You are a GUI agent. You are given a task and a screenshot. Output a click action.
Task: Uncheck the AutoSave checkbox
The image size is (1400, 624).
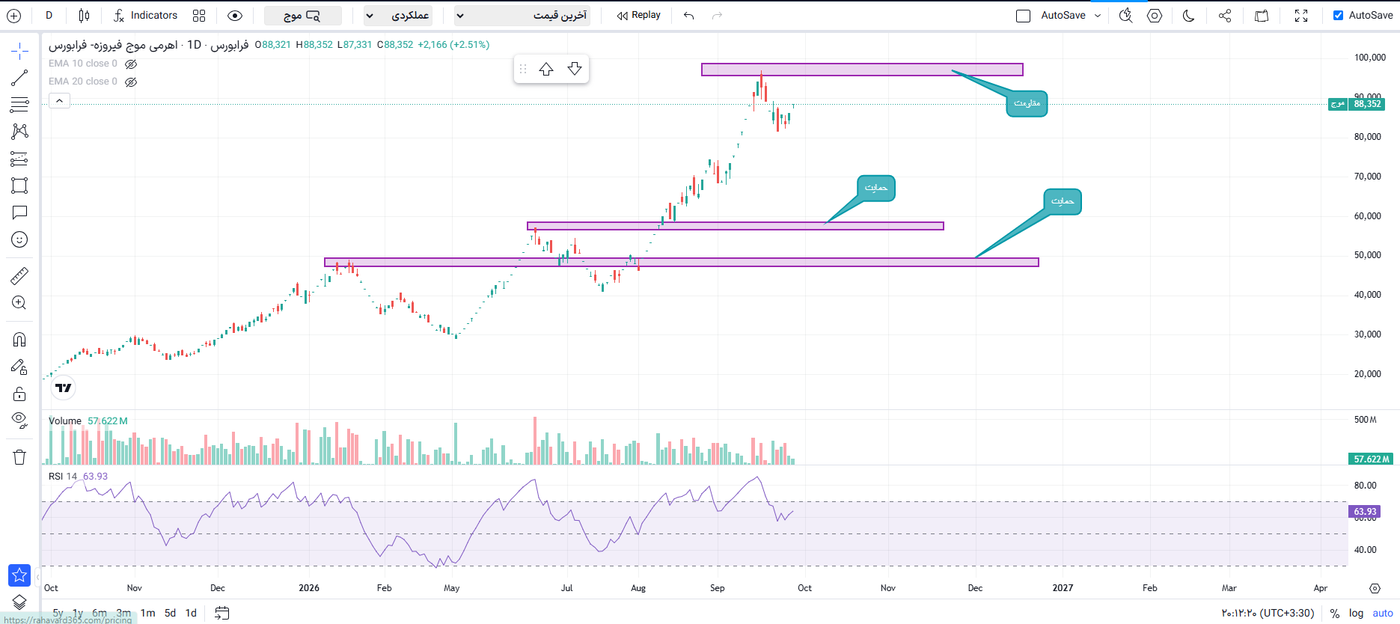pyautogui.click(x=1339, y=16)
